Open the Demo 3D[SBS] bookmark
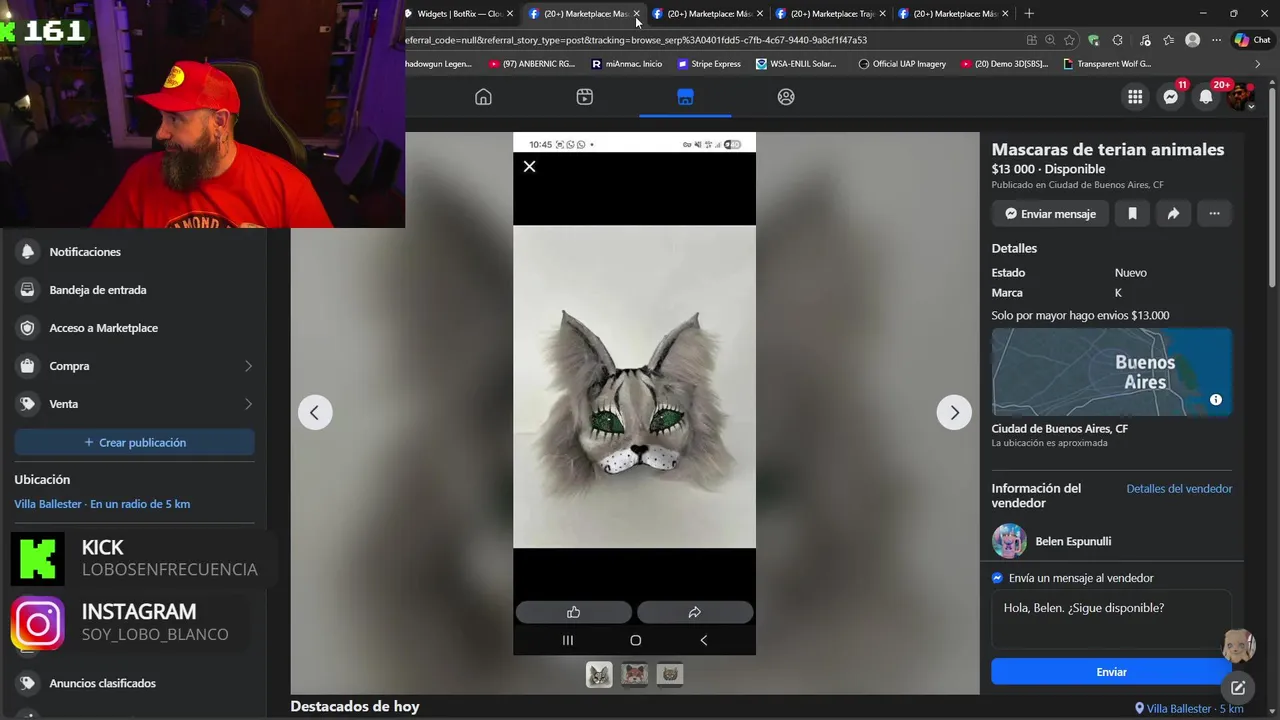 1005,63
